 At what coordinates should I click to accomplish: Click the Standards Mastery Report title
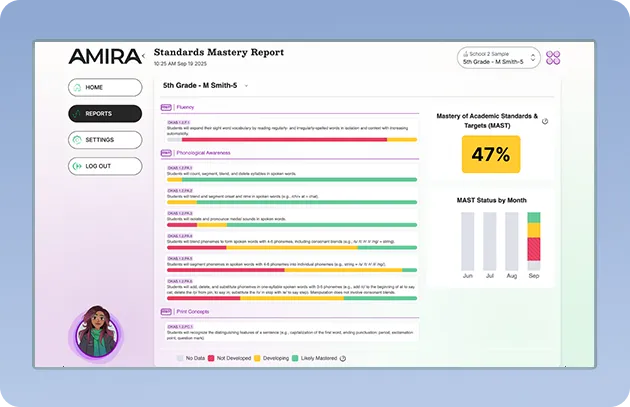(219, 52)
